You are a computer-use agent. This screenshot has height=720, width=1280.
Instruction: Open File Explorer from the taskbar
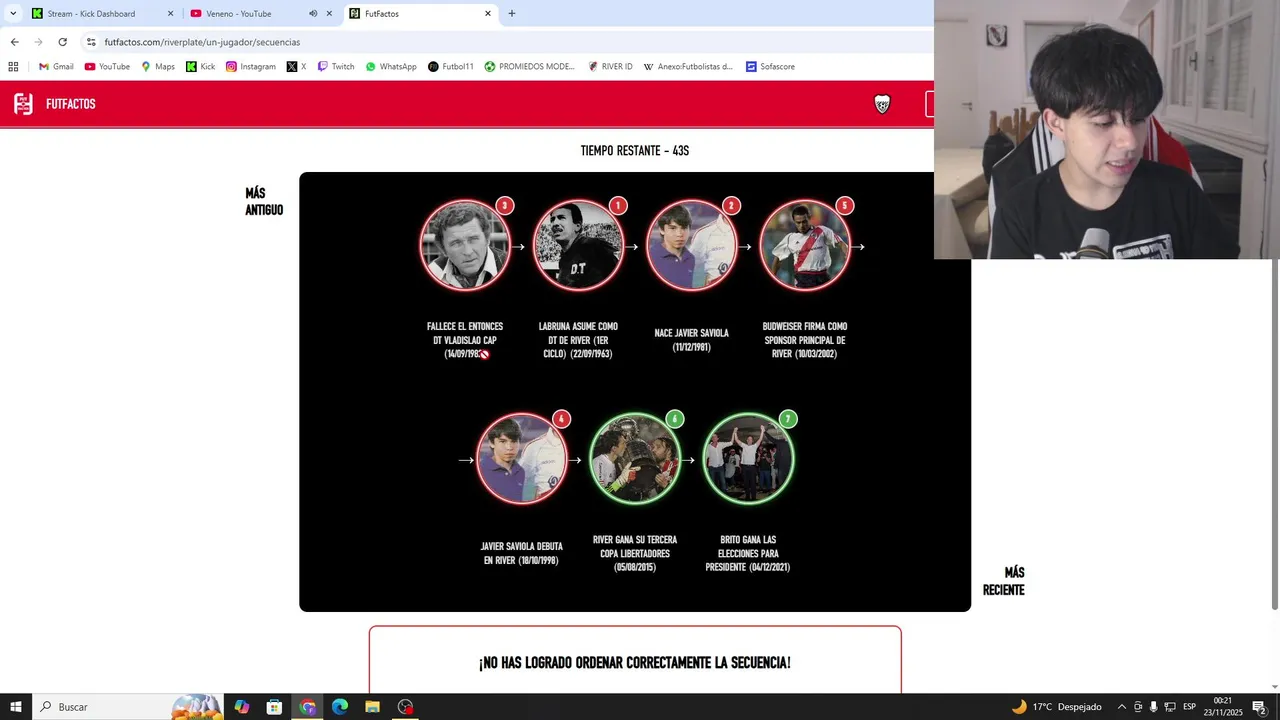pos(372,707)
